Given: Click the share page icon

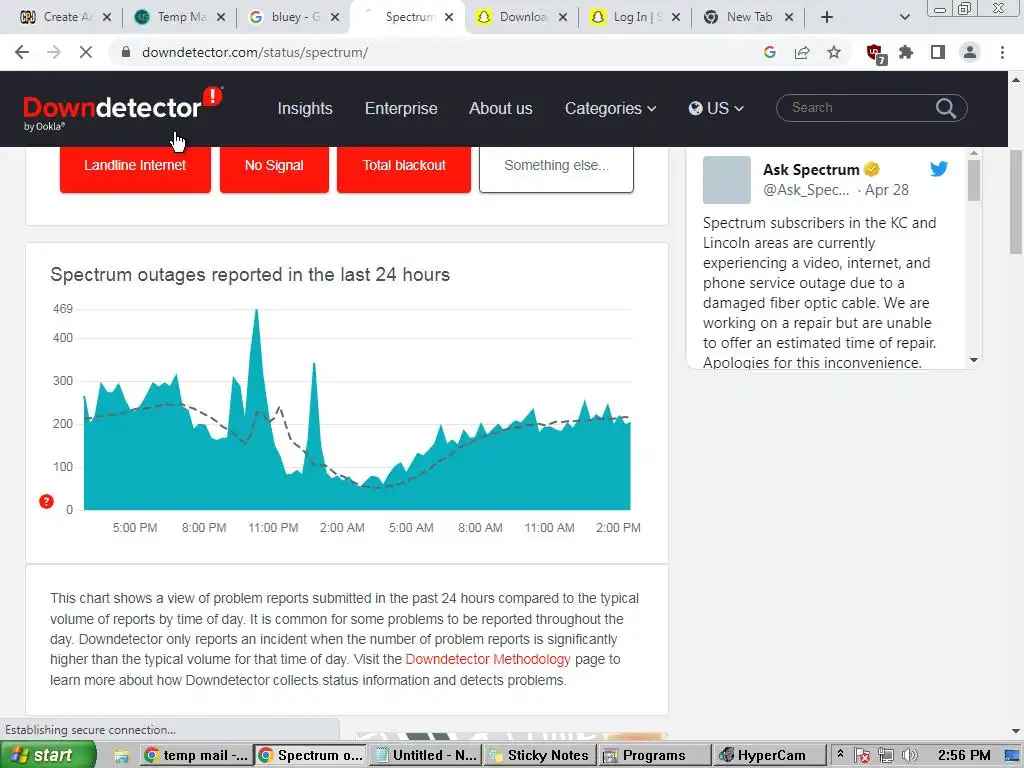Looking at the screenshot, I should pos(802,52).
